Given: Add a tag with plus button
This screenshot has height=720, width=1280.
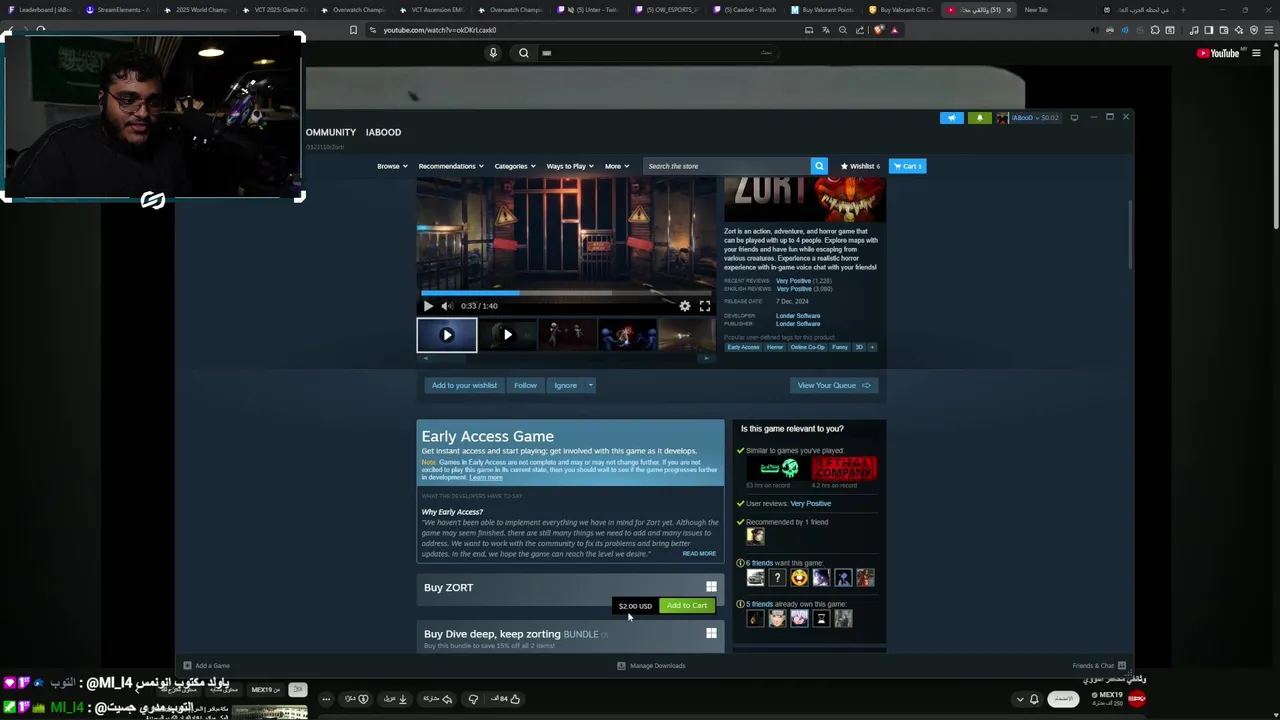Looking at the screenshot, I should [872, 347].
